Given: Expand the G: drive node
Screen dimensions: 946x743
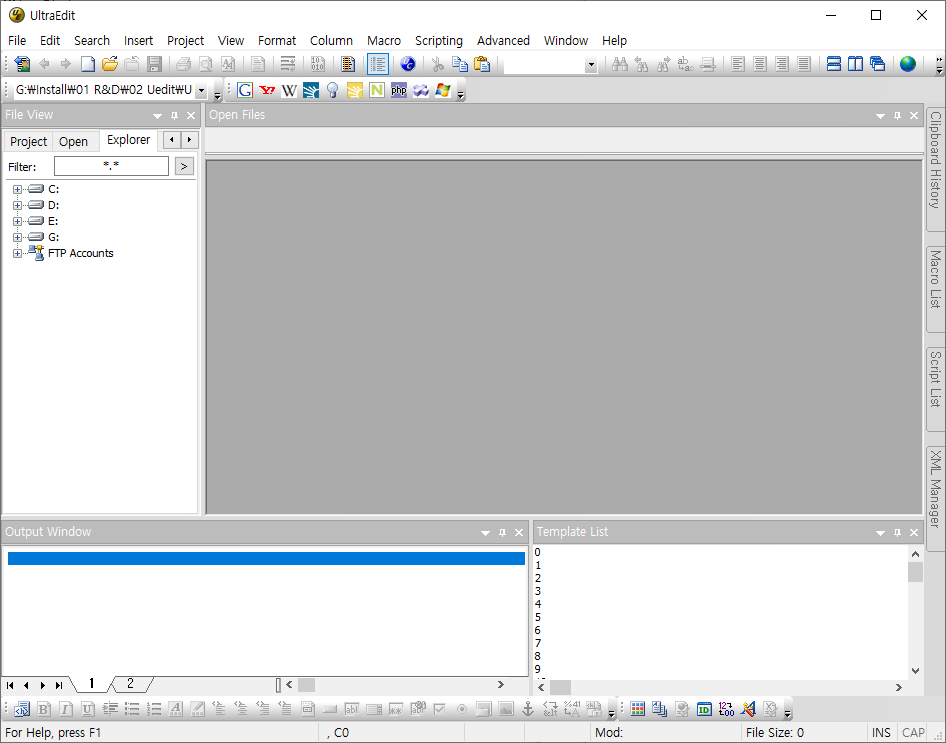Looking at the screenshot, I should pyautogui.click(x=17, y=237).
